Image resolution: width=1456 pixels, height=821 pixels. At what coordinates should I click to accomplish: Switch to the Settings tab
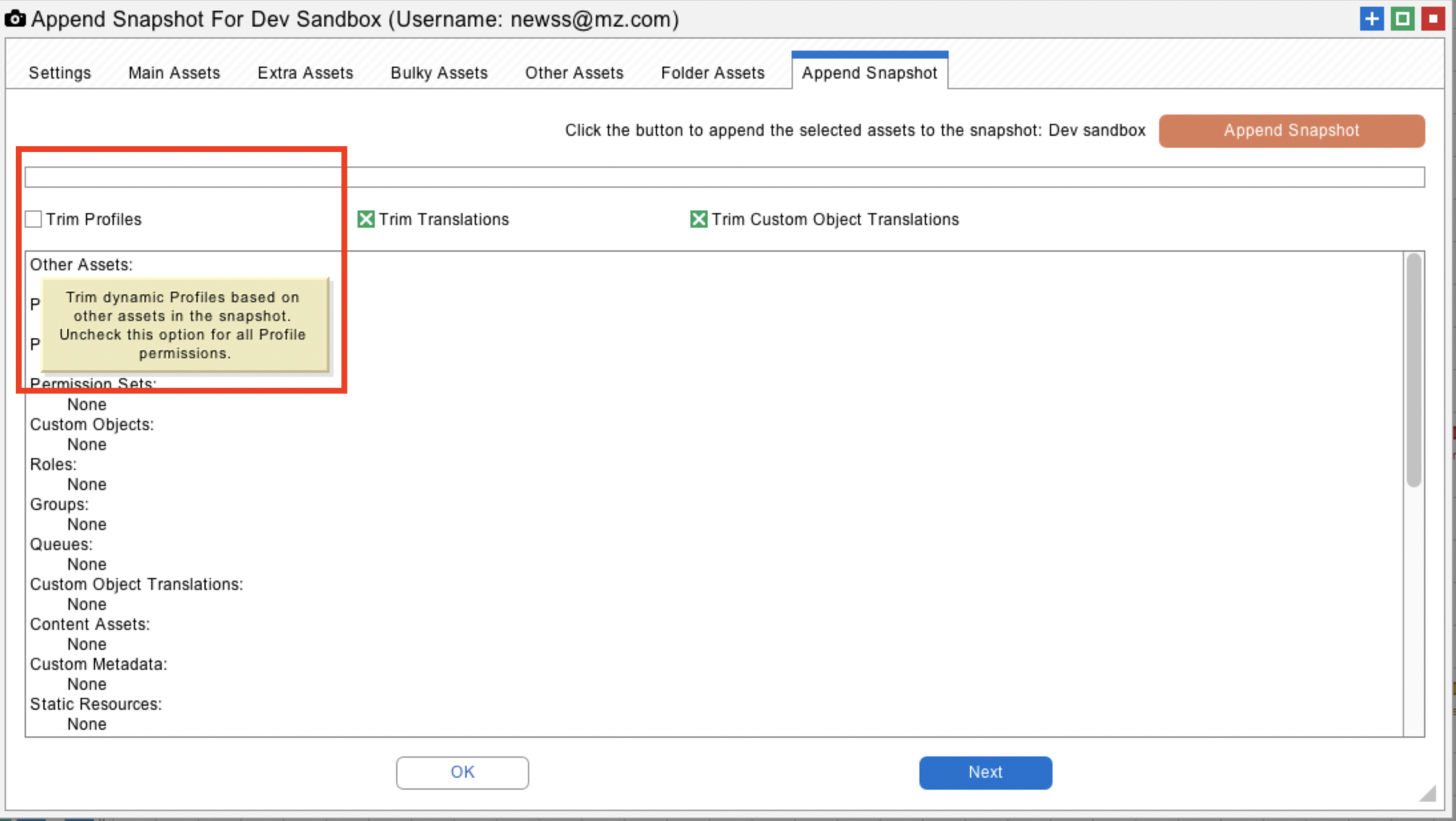[59, 73]
